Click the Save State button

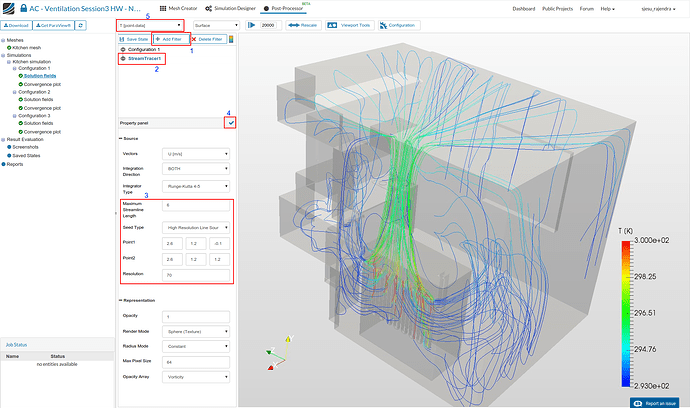tap(133, 37)
